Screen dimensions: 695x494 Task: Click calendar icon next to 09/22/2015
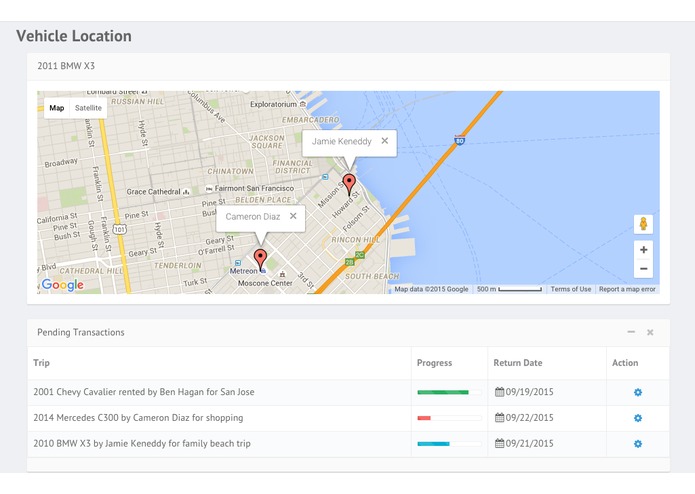pyautogui.click(x=499, y=417)
